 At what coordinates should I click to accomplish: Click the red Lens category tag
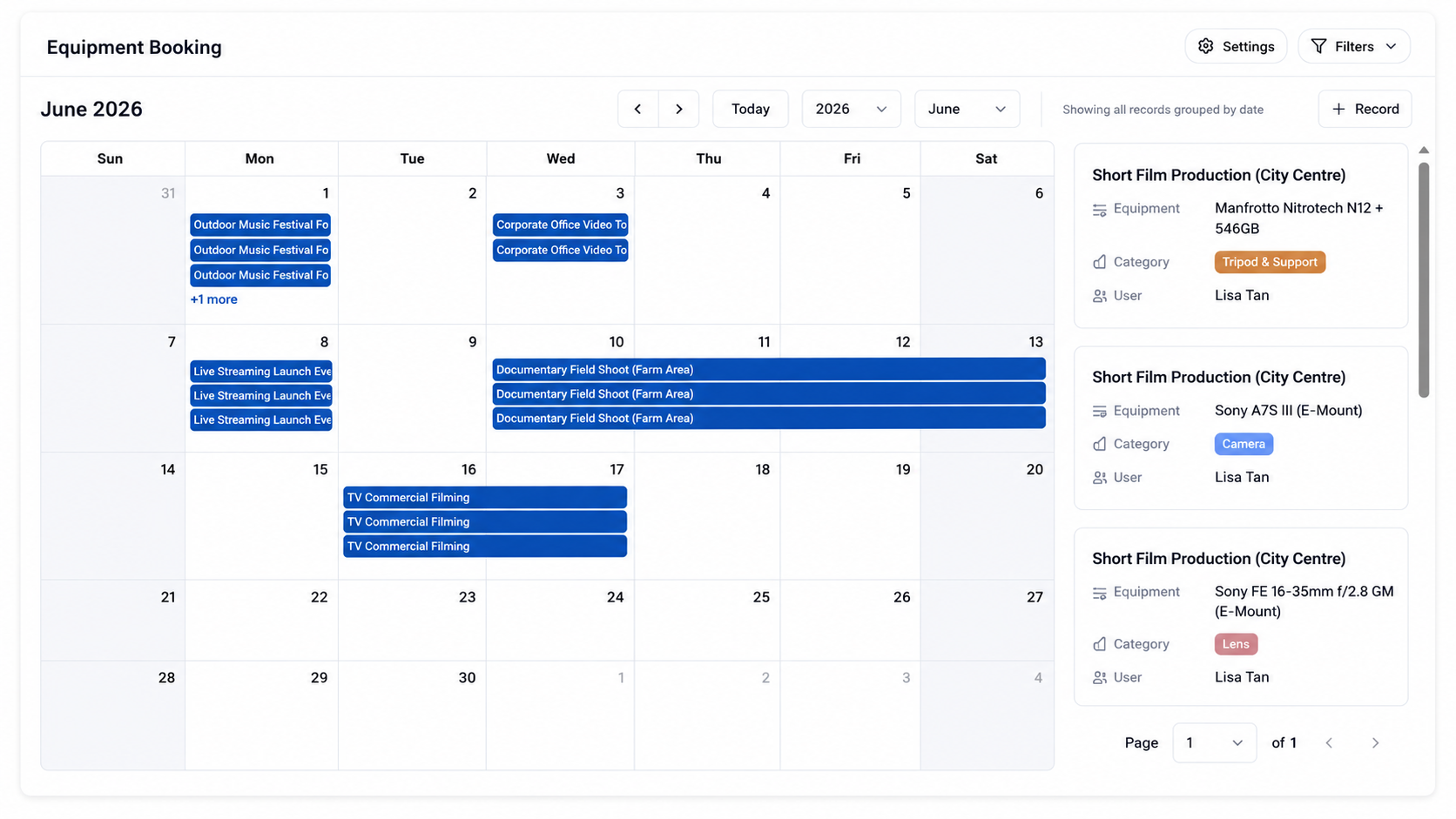point(1236,644)
